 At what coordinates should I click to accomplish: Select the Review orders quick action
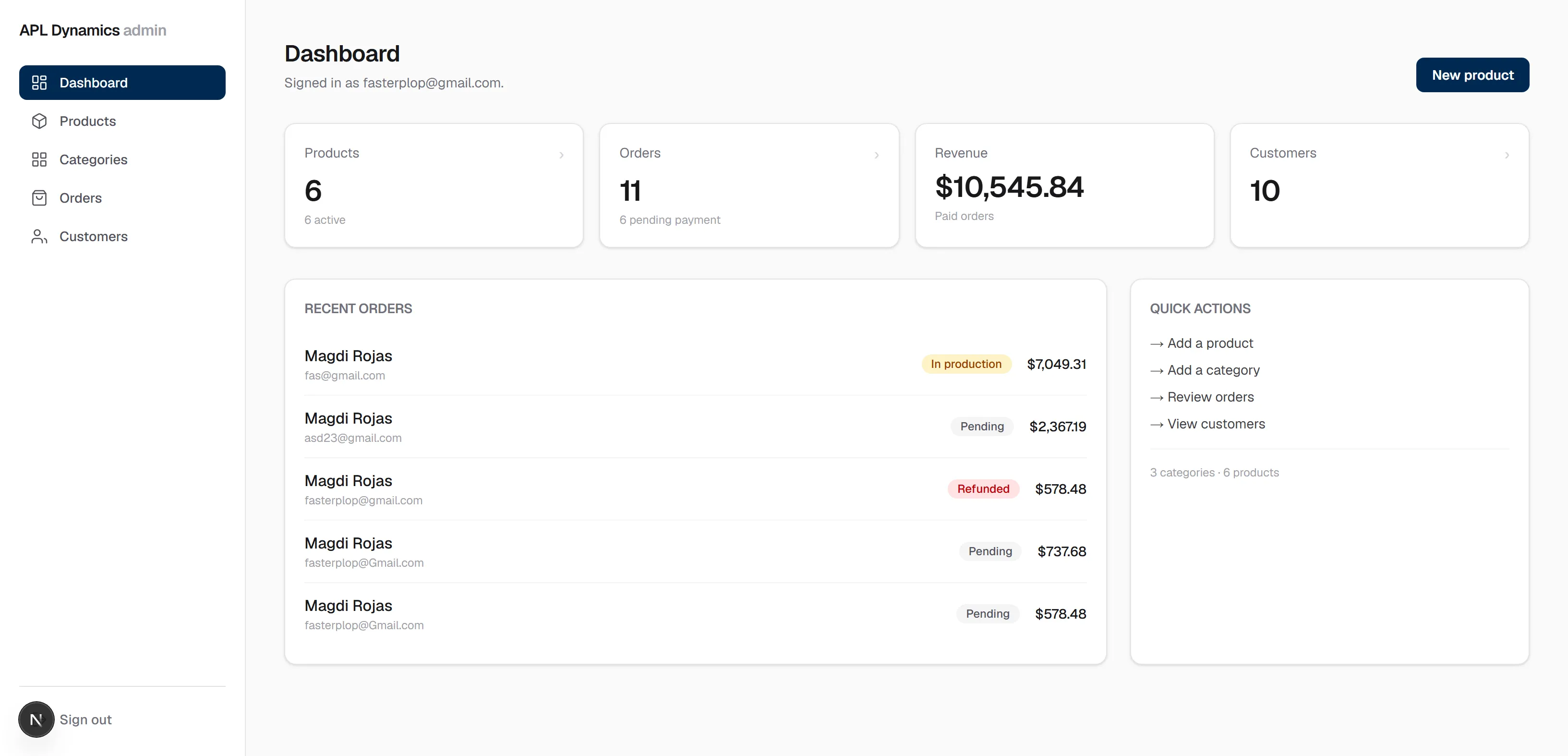click(x=1202, y=397)
